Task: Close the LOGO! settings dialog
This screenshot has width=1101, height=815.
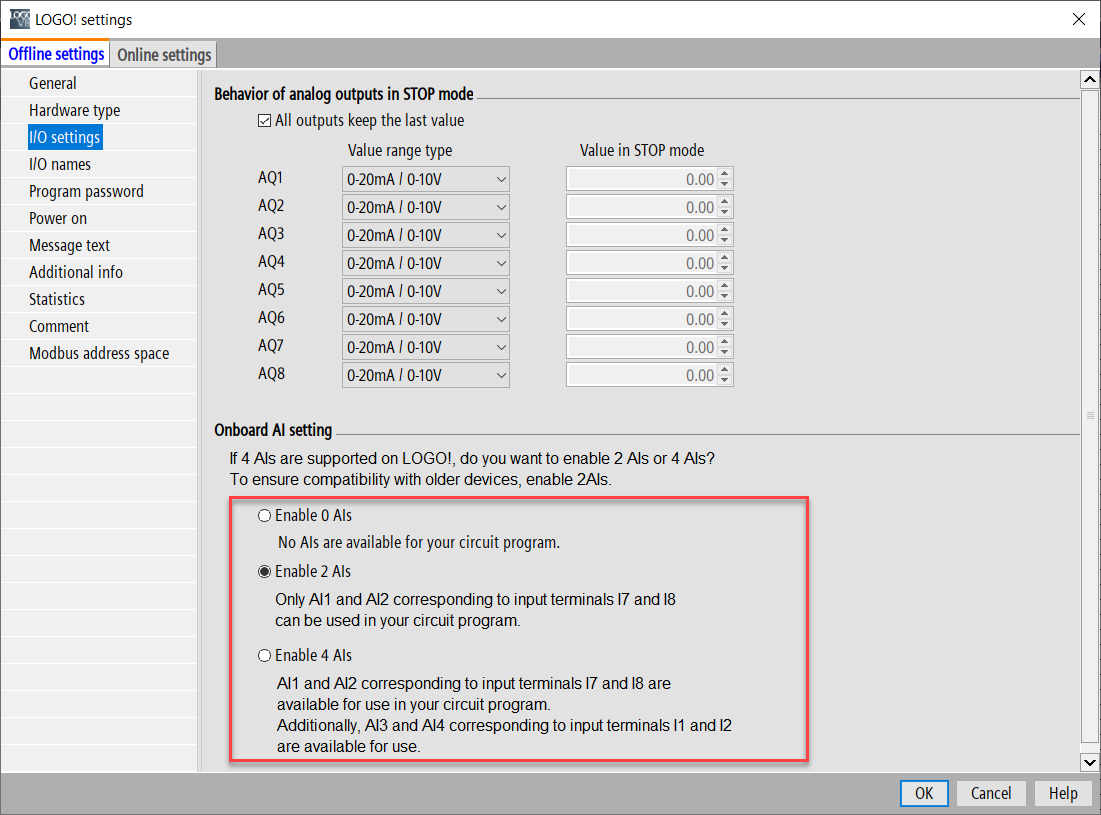Action: point(1079,19)
